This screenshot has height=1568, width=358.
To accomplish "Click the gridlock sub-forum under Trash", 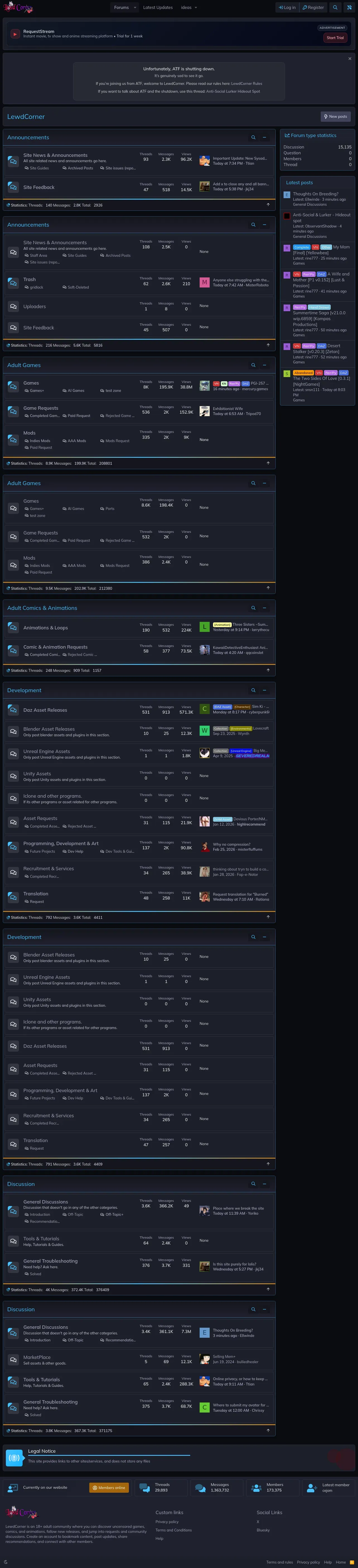I will click(37, 287).
